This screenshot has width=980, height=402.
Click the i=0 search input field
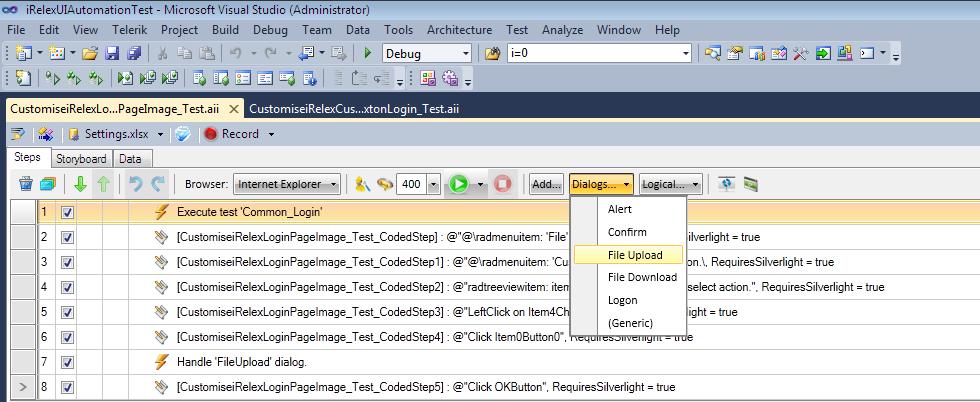pos(599,53)
